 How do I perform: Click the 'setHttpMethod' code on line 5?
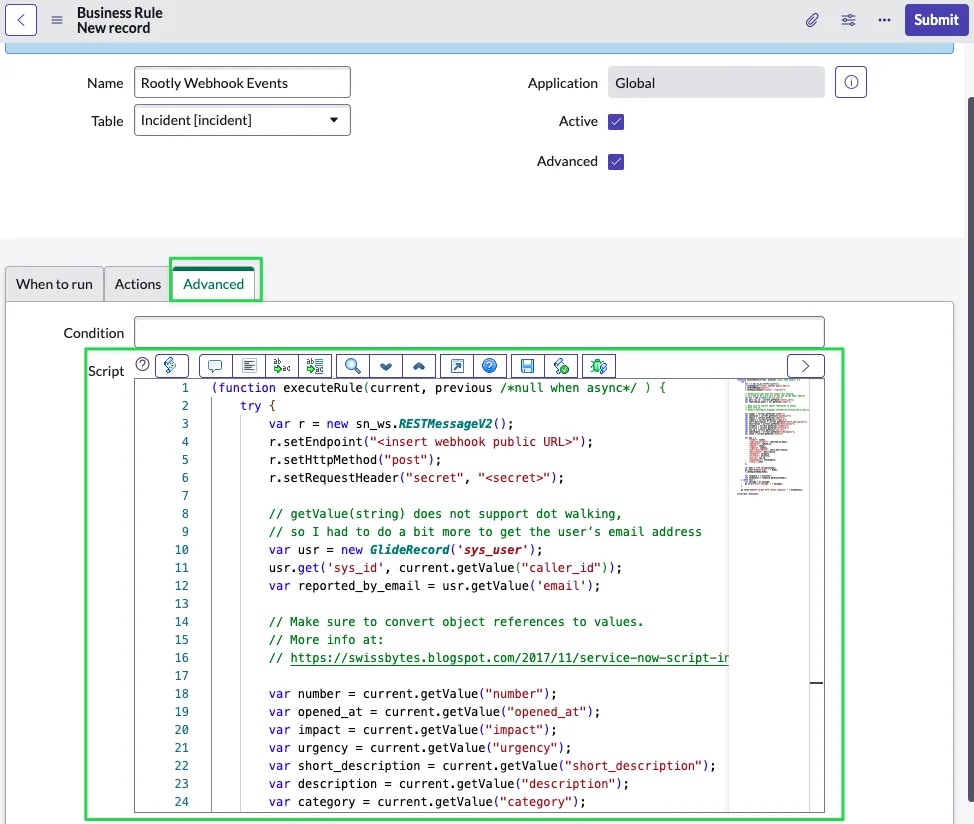pyautogui.click(x=329, y=460)
